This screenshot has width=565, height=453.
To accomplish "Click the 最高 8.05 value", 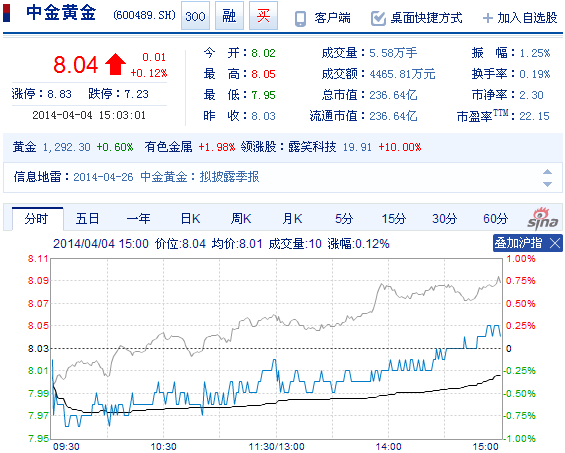I will 263,74.
